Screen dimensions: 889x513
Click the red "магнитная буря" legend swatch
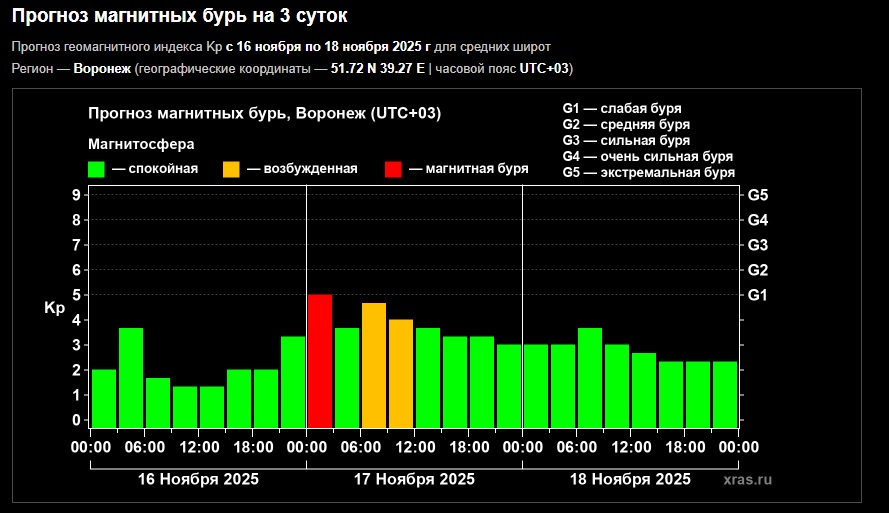394,169
